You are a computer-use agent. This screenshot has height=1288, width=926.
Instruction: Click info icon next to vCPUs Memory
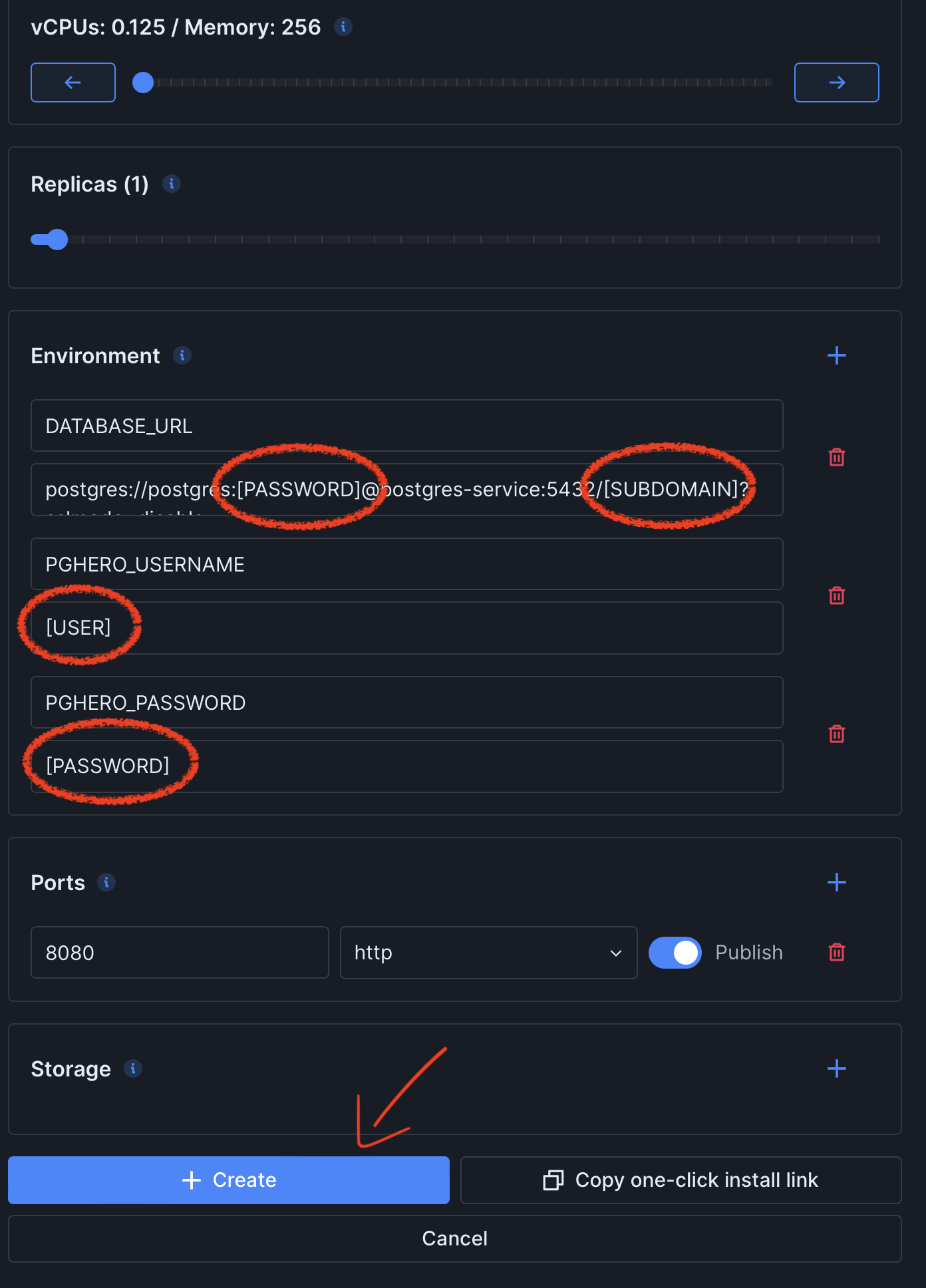pyautogui.click(x=343, y=27)
